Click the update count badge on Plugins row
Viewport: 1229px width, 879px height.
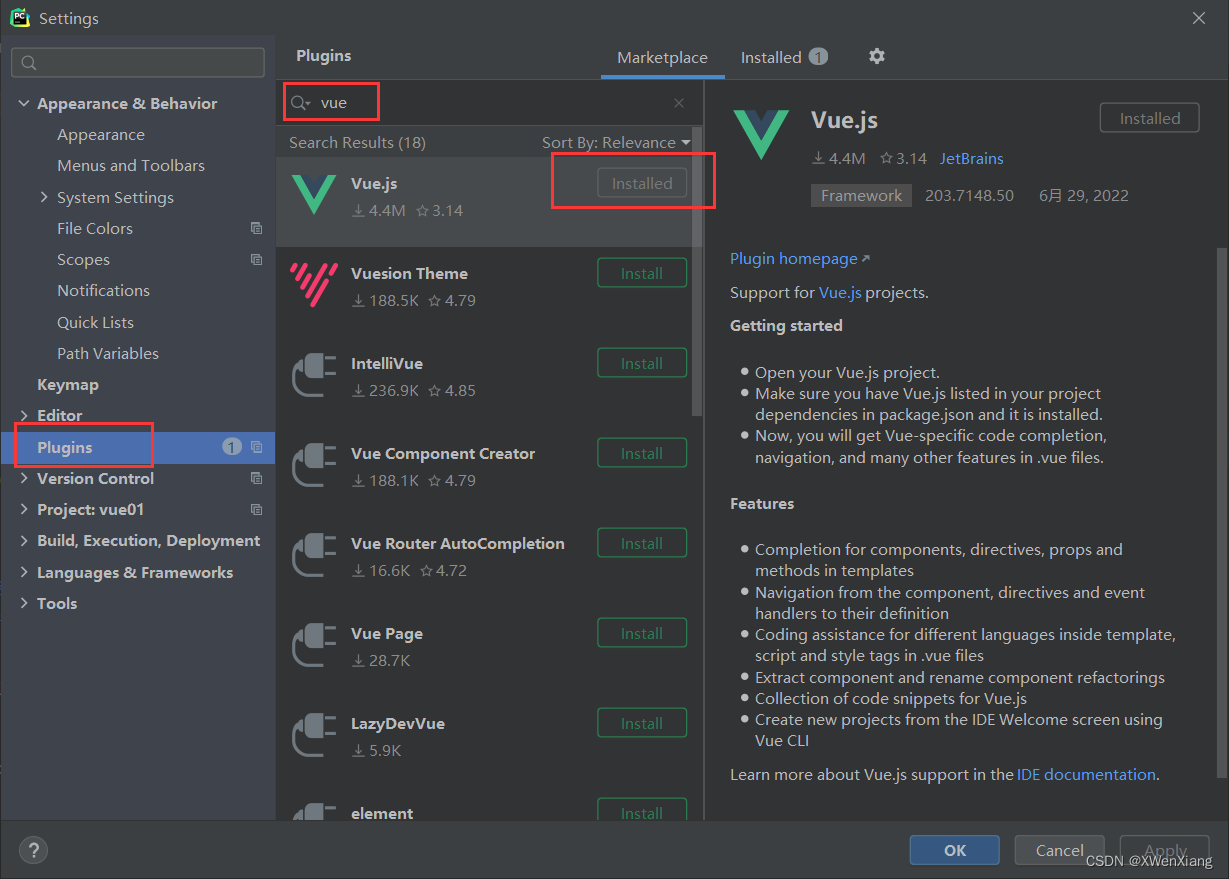232,447
